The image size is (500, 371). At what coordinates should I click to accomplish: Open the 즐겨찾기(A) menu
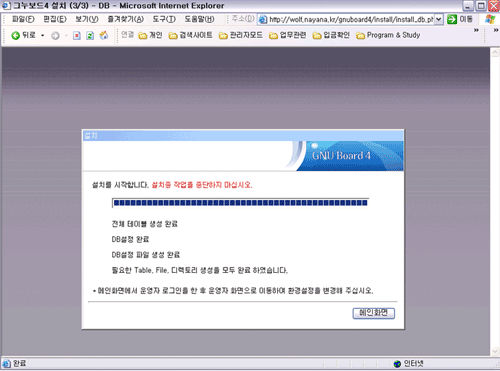pyautogui.click(x=126, y=19)
